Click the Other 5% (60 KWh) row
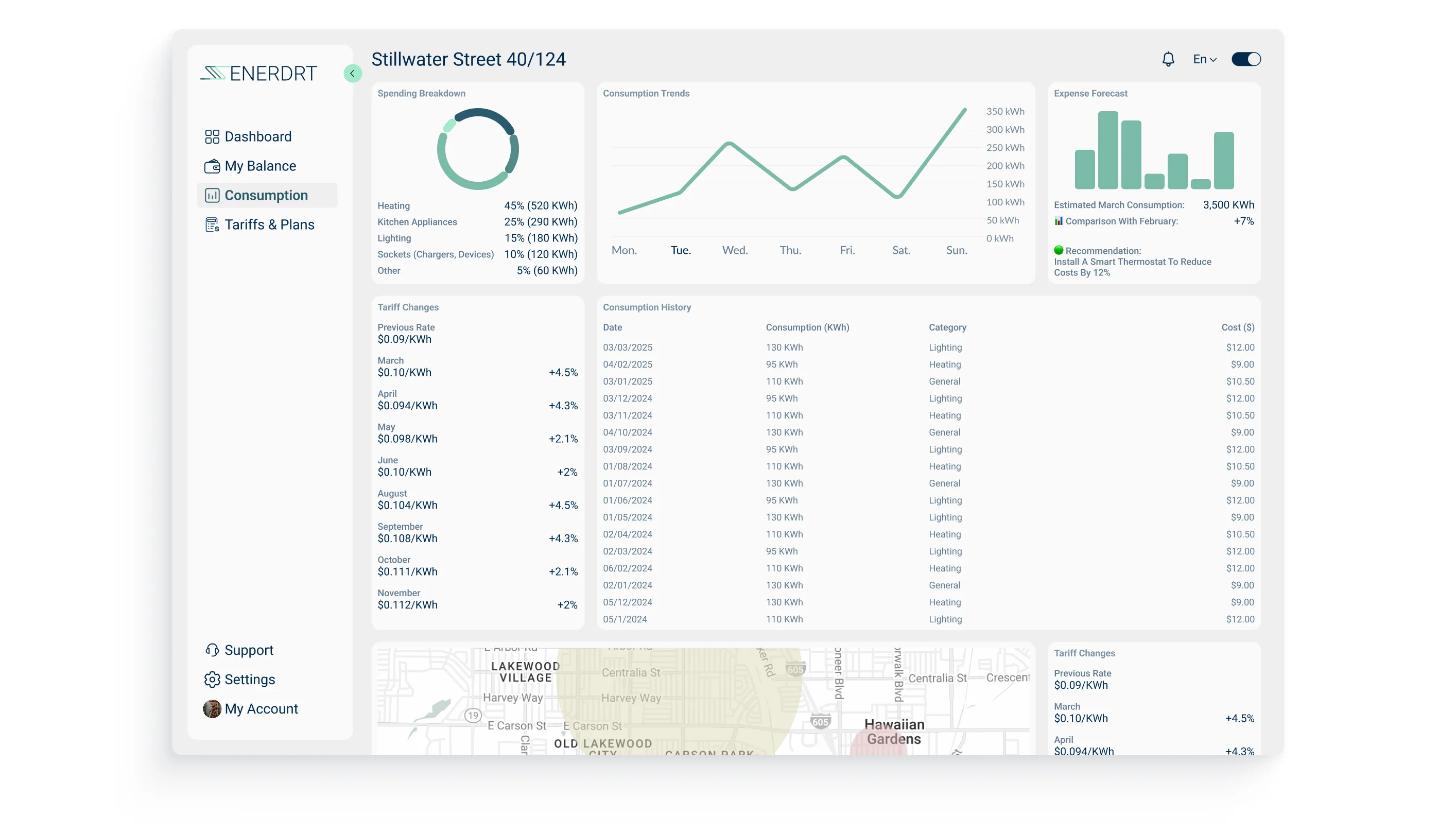1456x834 pixels. click(477, 270)
